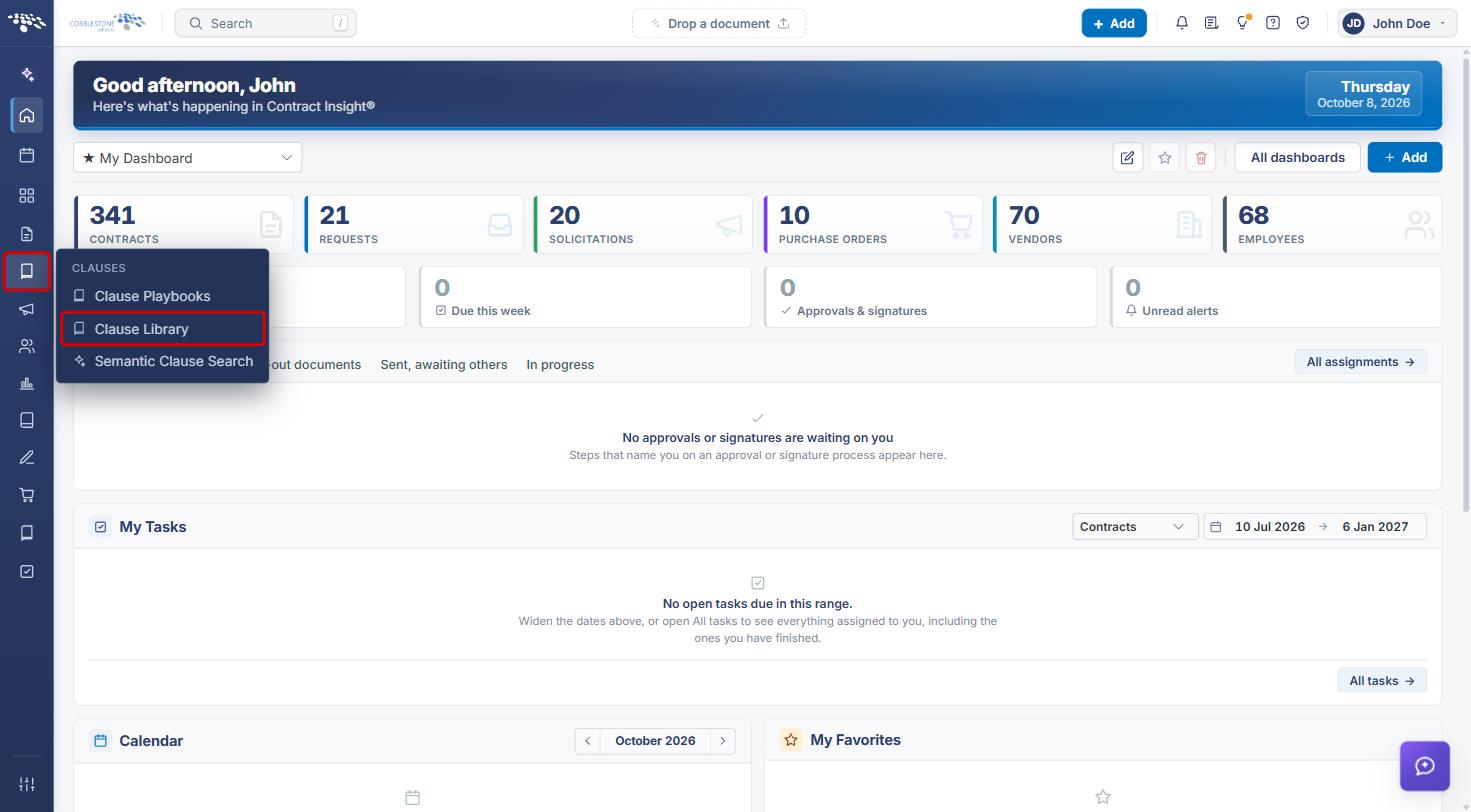Open the chat assistant purple button
The height and width of the screenshot is (812, 1471).
[1425, 766]
